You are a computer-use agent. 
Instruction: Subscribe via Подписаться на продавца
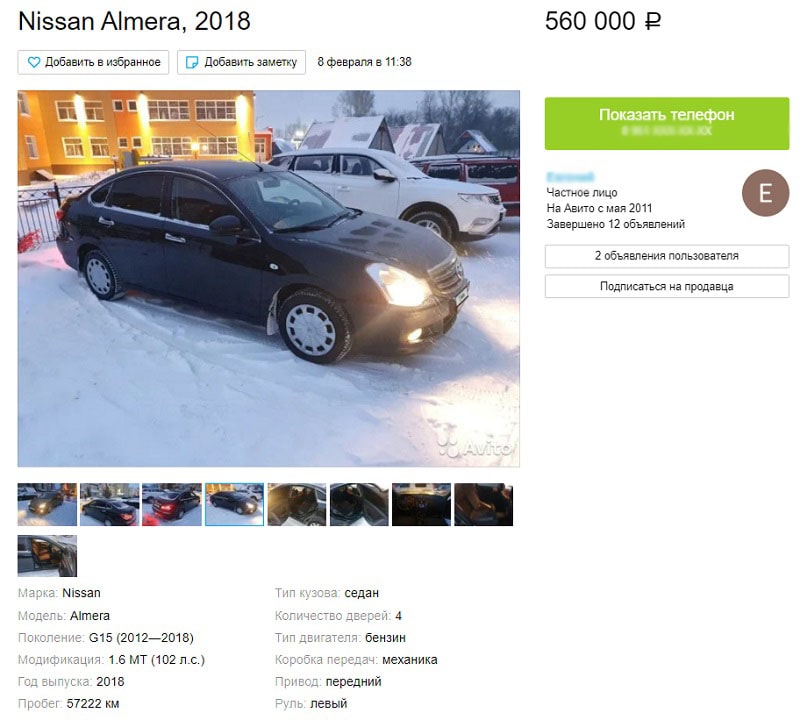pos(667,287)
